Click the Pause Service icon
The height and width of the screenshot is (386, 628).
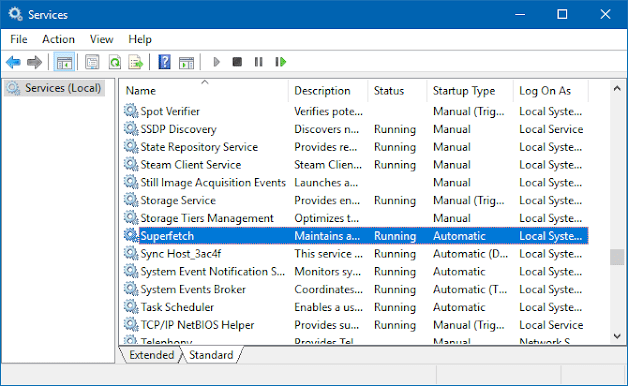point(259,62)
